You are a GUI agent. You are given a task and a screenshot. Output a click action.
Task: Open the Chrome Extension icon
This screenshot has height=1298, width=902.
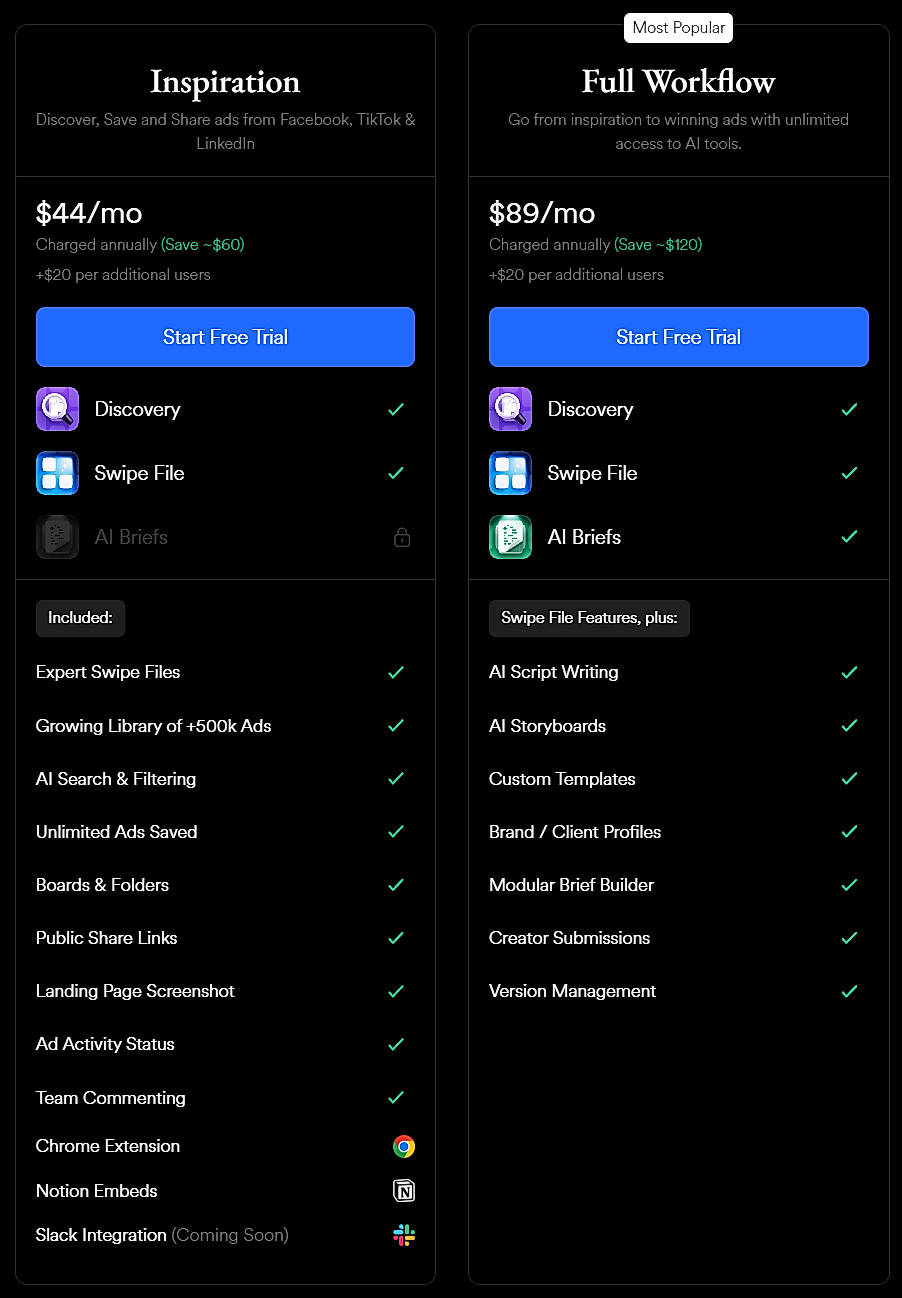point(404,1146)
